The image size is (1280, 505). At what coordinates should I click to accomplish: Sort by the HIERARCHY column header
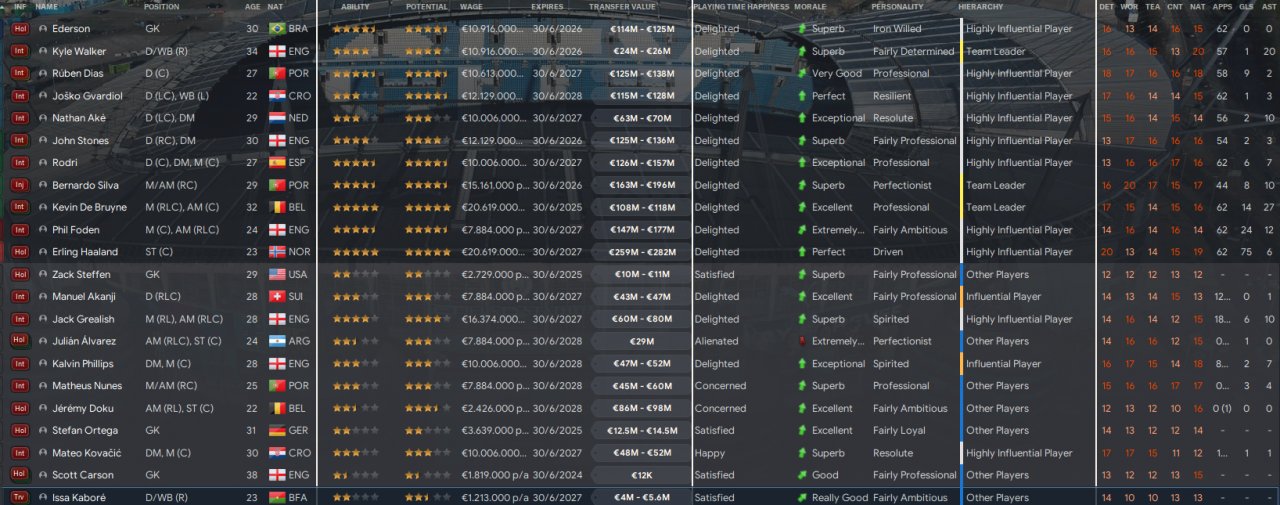pyautogui.click(x=980, y=7)
